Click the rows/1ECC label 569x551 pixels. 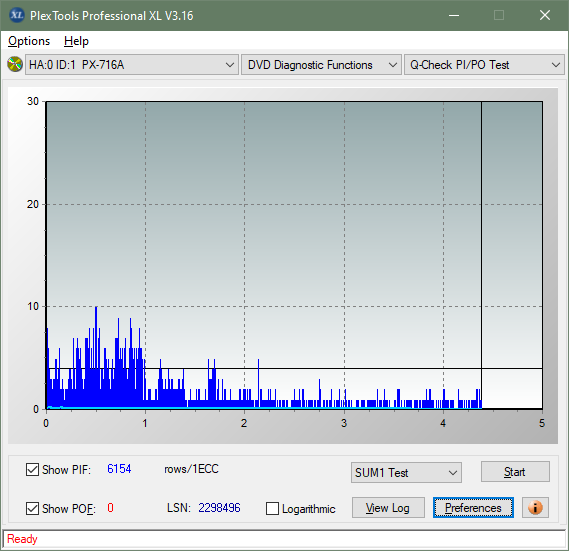[191, 469]
